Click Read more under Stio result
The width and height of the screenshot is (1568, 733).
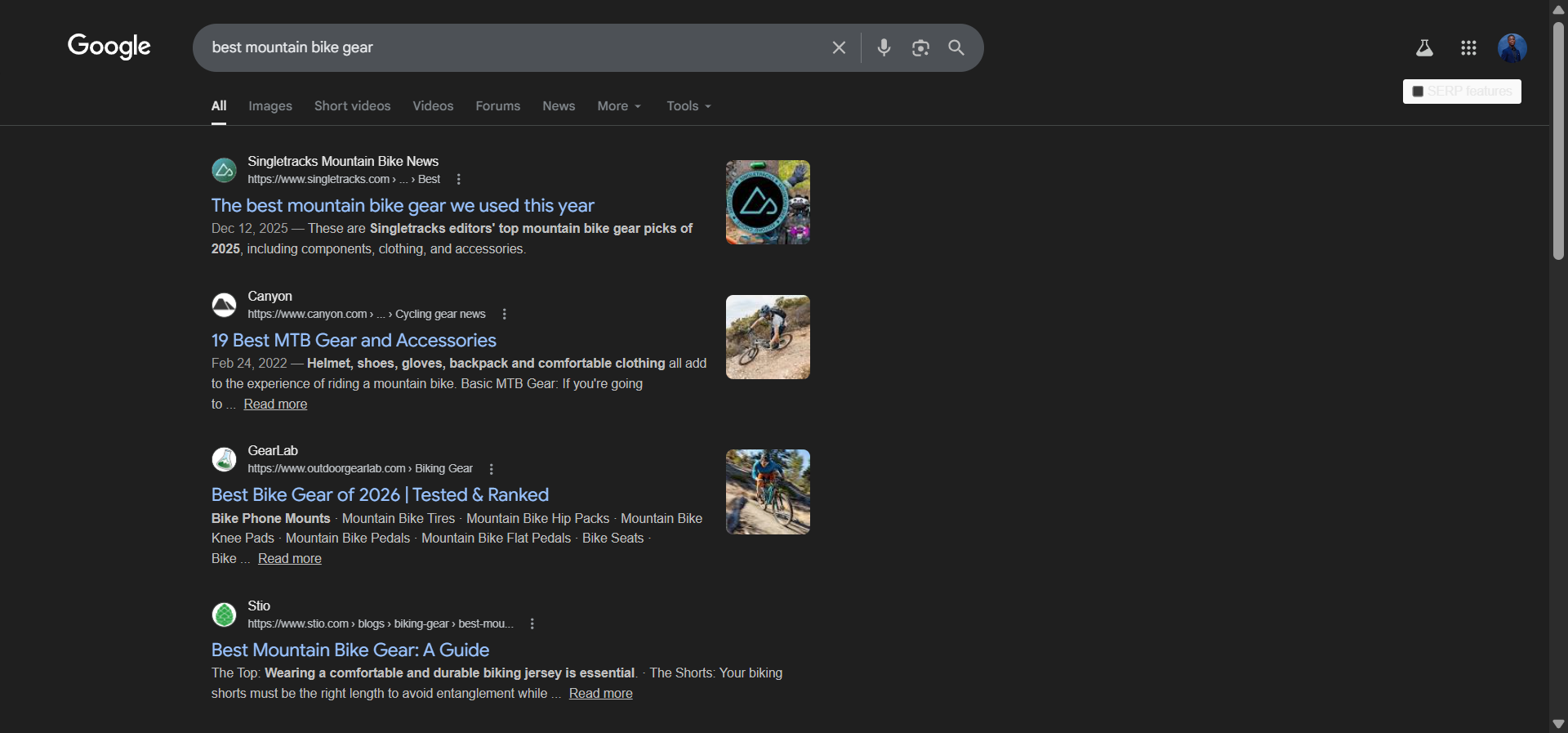click(601, 693)
